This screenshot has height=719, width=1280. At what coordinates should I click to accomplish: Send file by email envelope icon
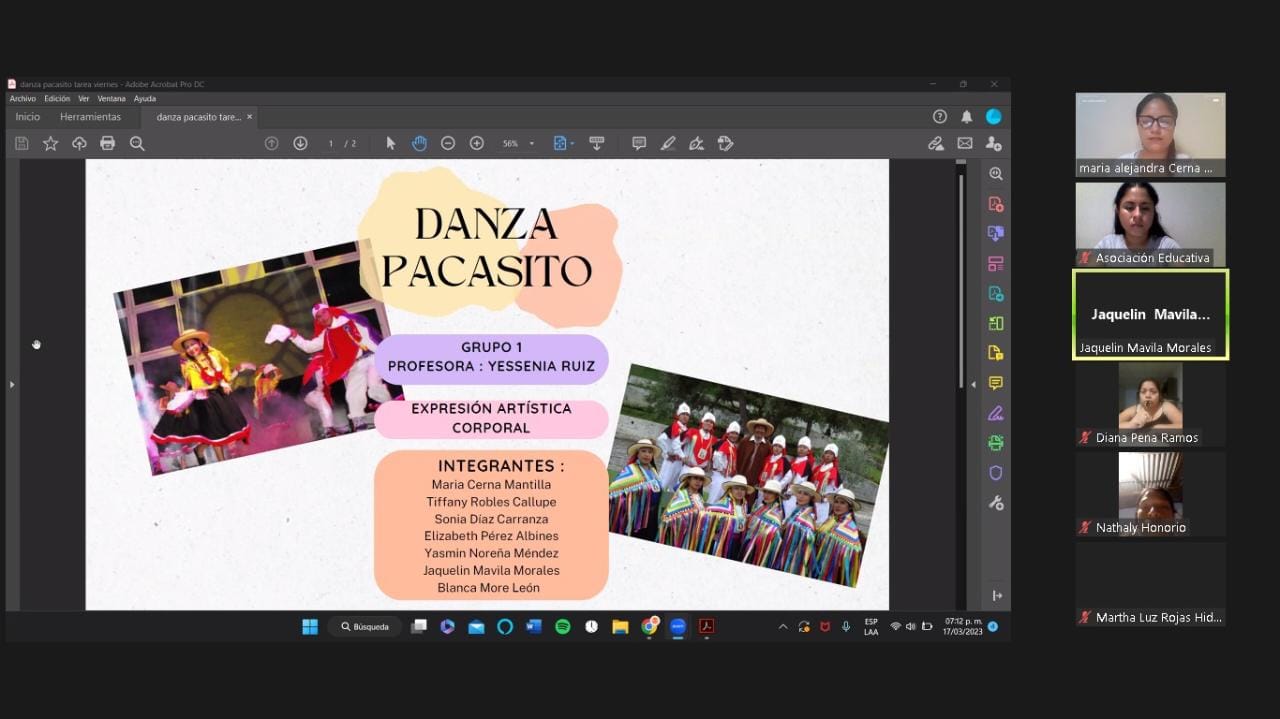coord(965,143)
